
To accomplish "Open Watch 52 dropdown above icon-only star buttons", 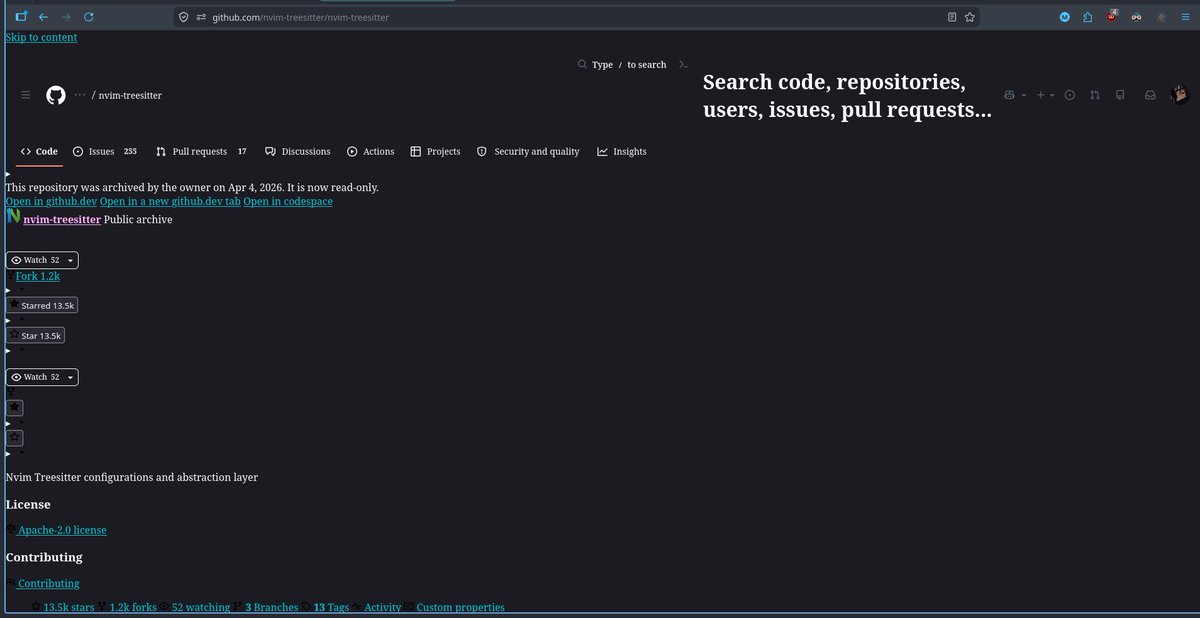I will click(x=42, y=377).
